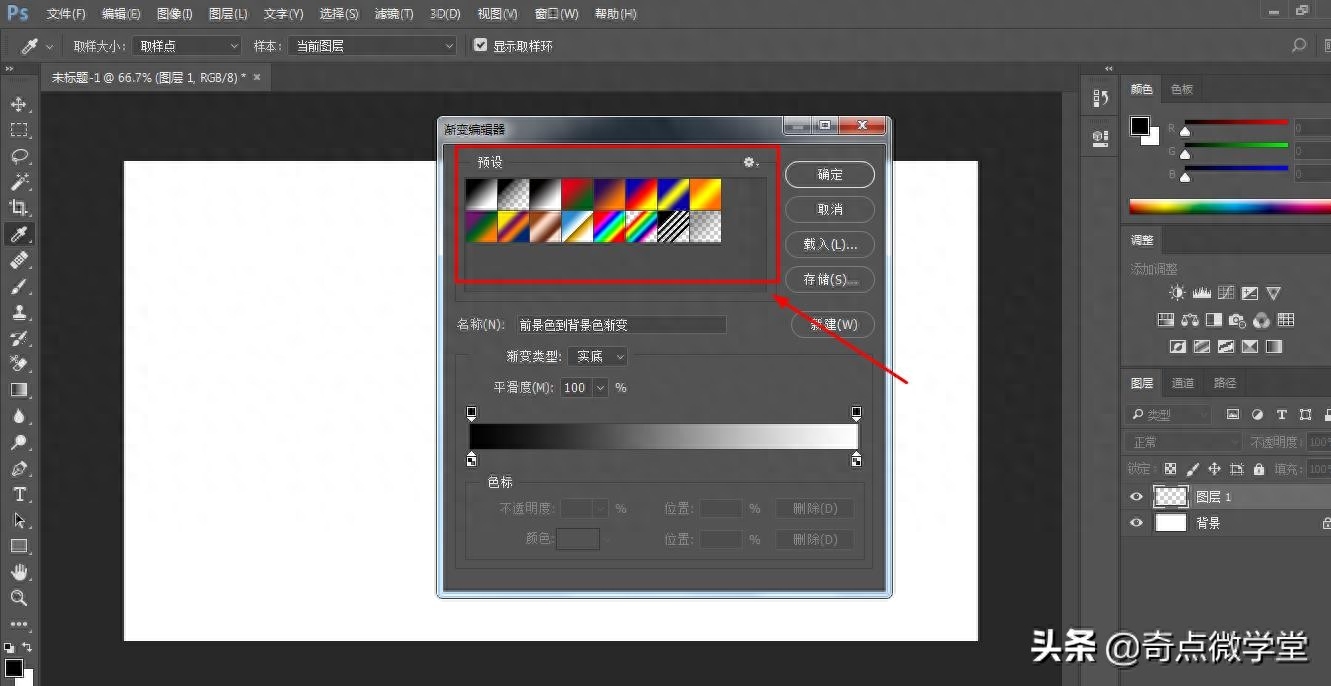Switch to the 通道 tab
This screenshot has width=1331, height=686.
tap(1183, 383)
